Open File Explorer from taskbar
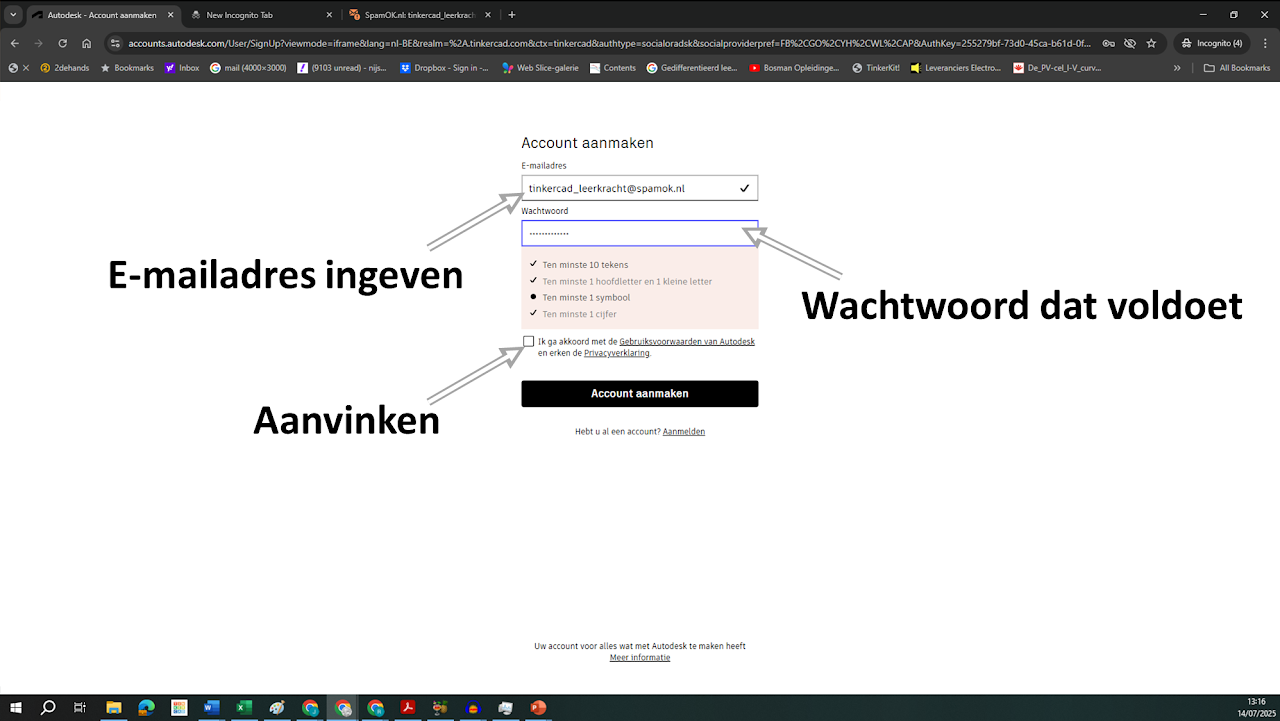Screen dimensions: 1280x721 click(113, 707)
